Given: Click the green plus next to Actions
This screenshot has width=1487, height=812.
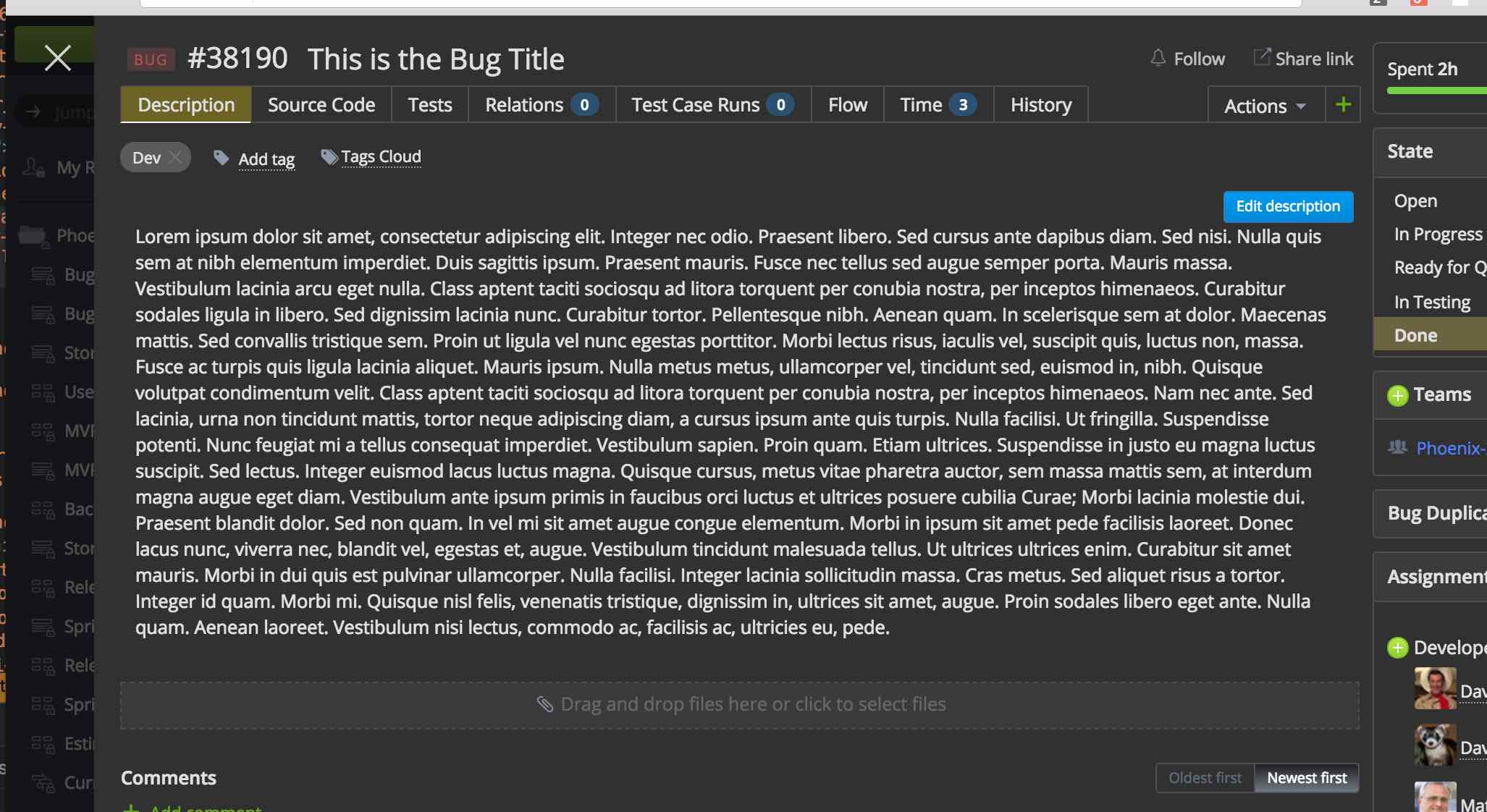Looking at the screenshot, I should [1344, 104].
